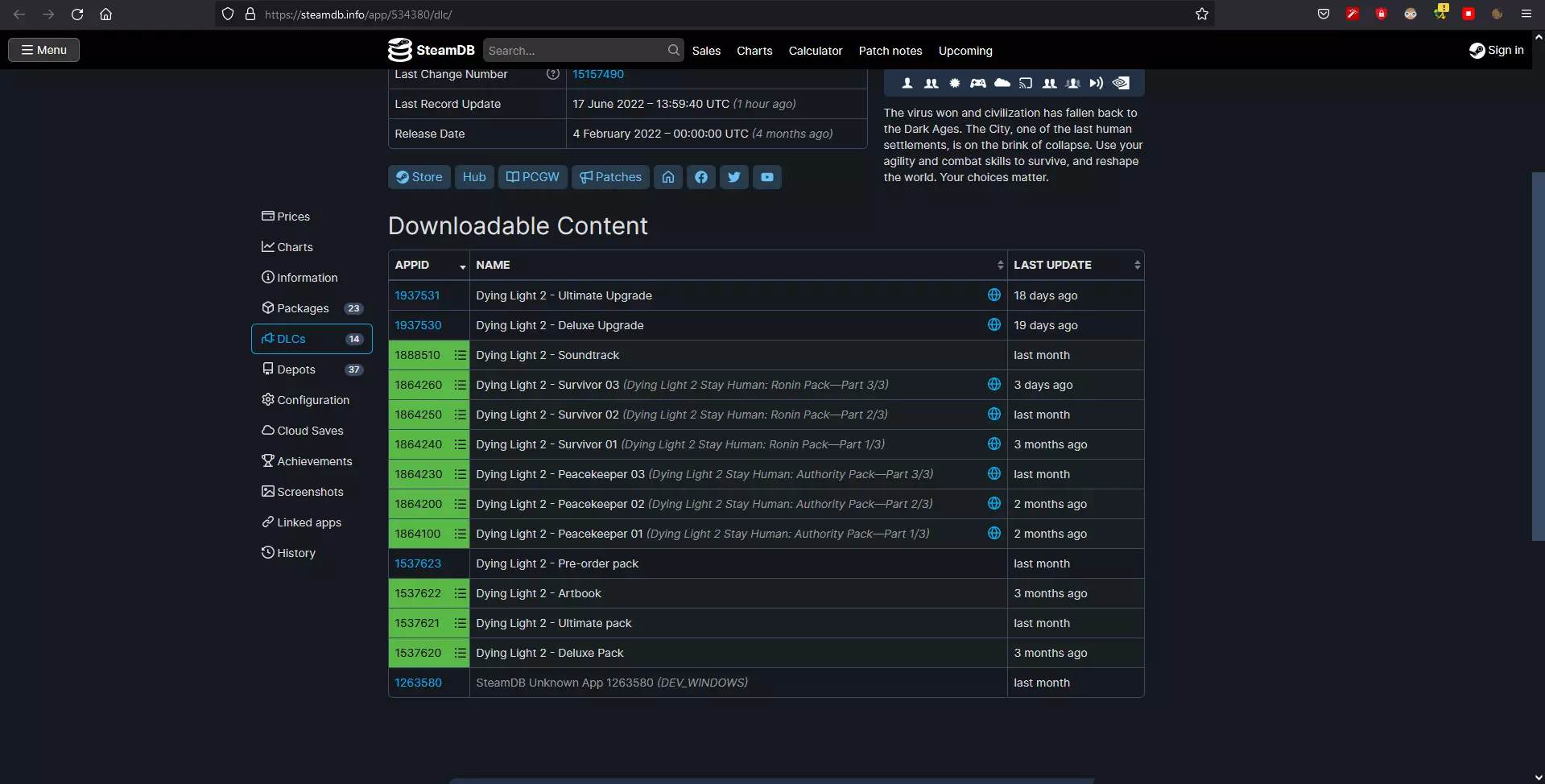The height and width of the screenshot is (784, 1545).
Task: Bookmark this page with the star icon
Action: tap(1202, 14)
